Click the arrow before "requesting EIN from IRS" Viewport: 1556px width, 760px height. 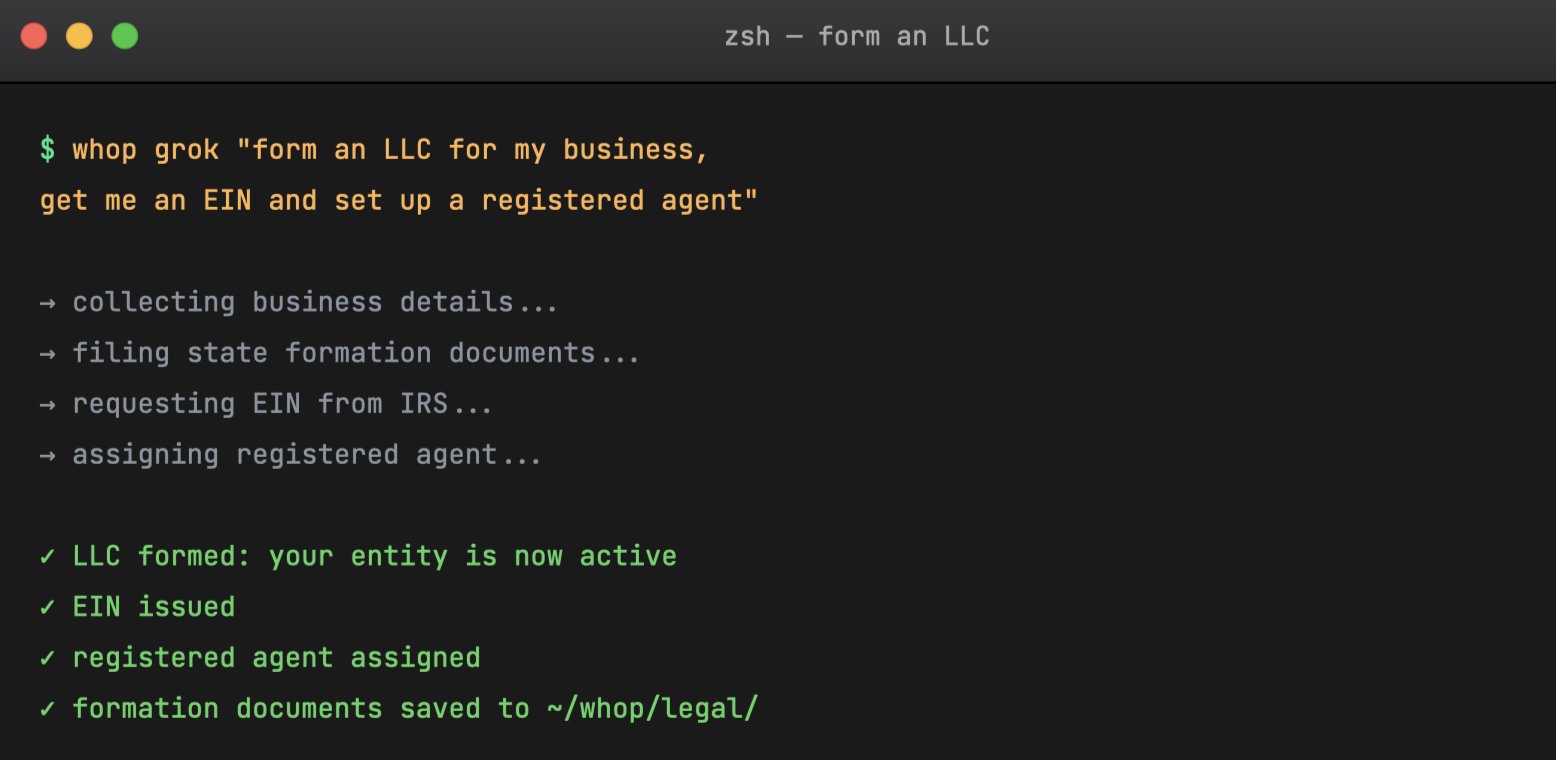[x=47, y=404]
